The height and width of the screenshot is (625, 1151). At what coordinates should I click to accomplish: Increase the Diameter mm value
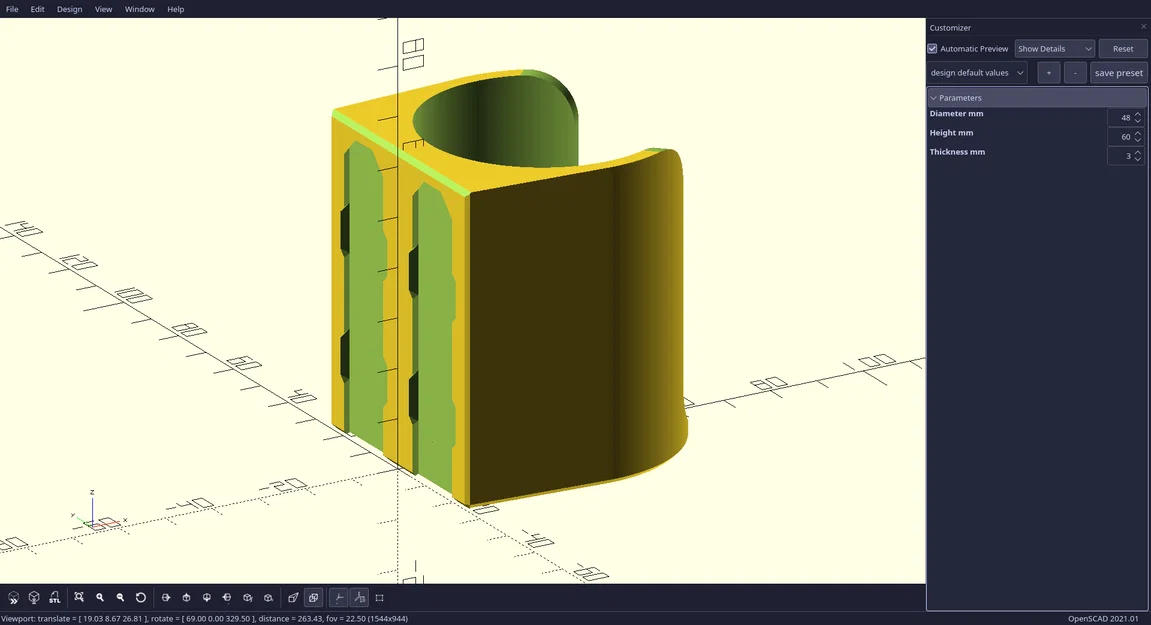point(1138,114)
